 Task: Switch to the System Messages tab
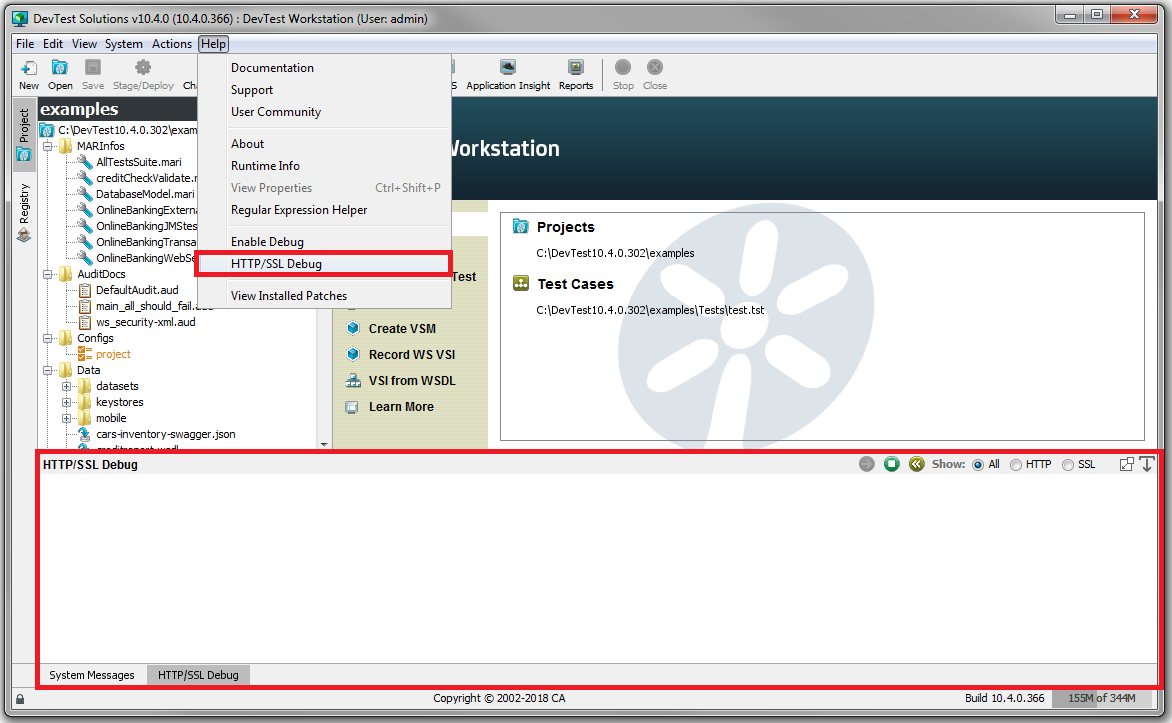92,674
